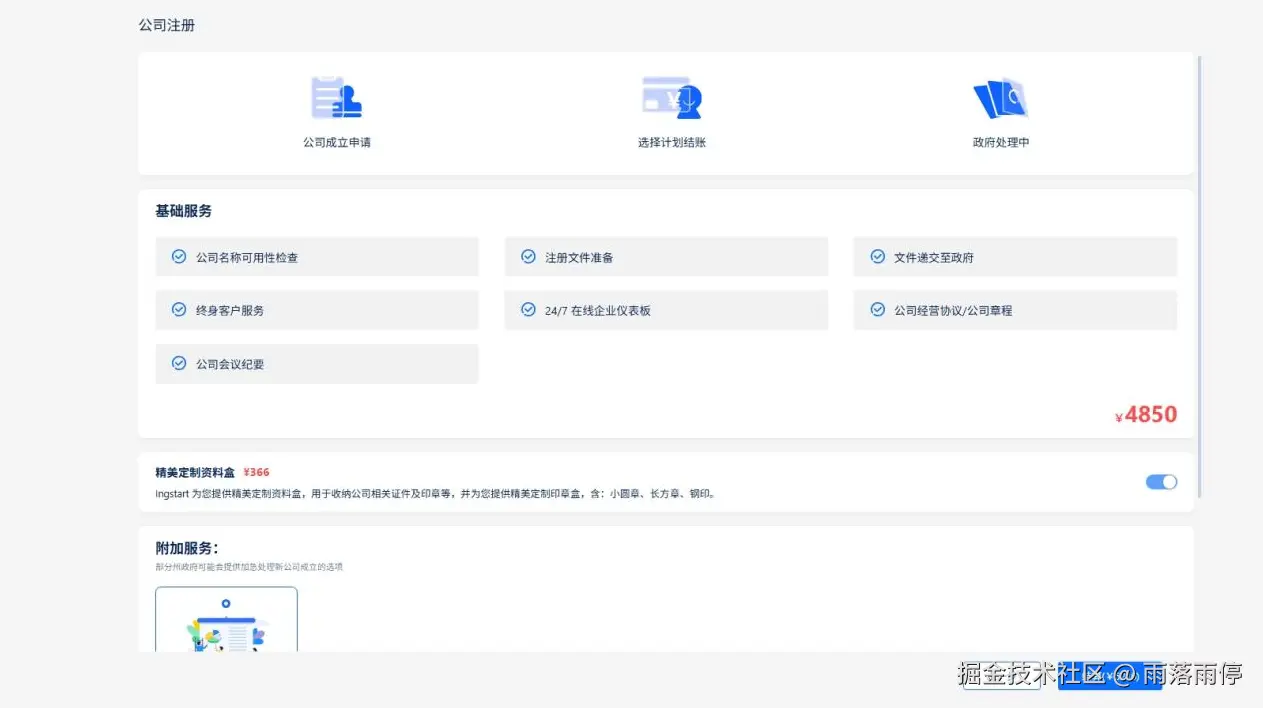Click the 政府处理中 step label
Image resolution: width=1263 pixels, height=708 pixels.
pyautogui.click(x=1001, y=142)
